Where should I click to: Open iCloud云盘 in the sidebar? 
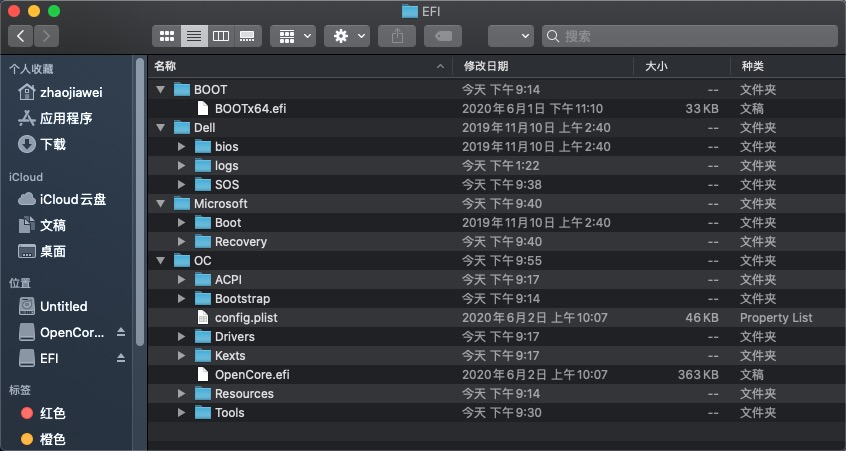(x=62, y=199)
